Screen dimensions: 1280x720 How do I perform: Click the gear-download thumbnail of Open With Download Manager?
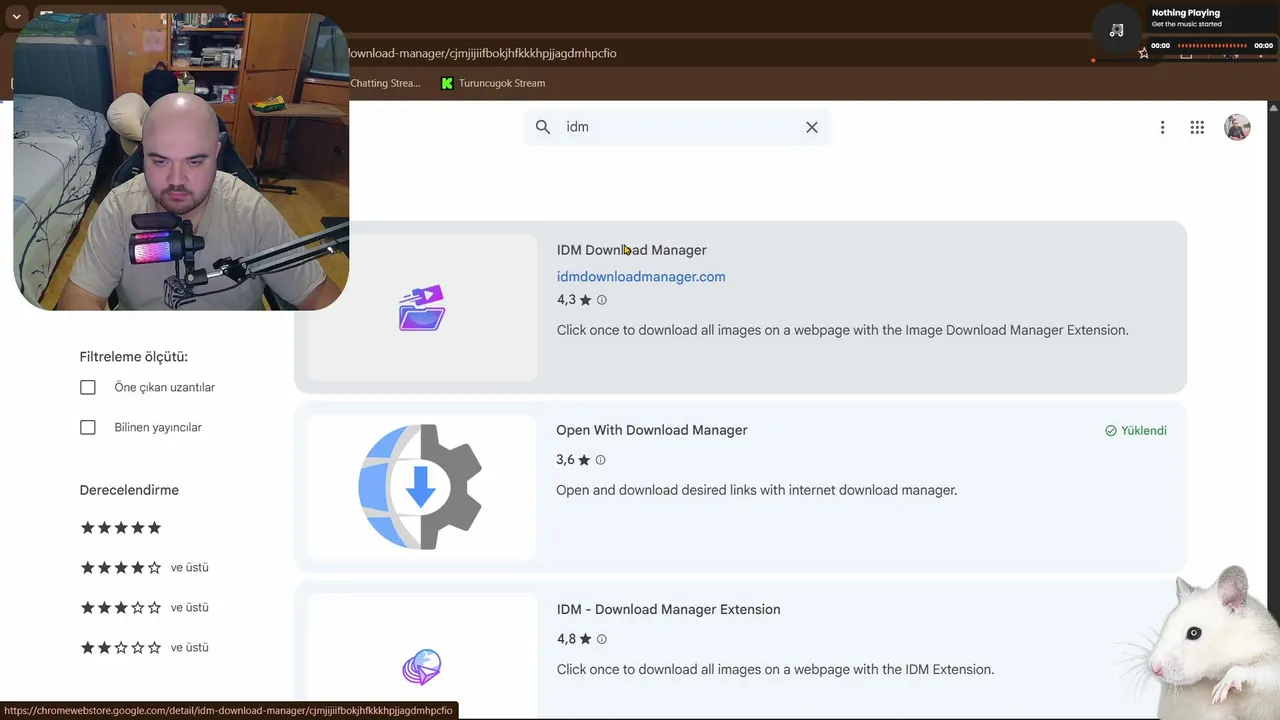422,487
